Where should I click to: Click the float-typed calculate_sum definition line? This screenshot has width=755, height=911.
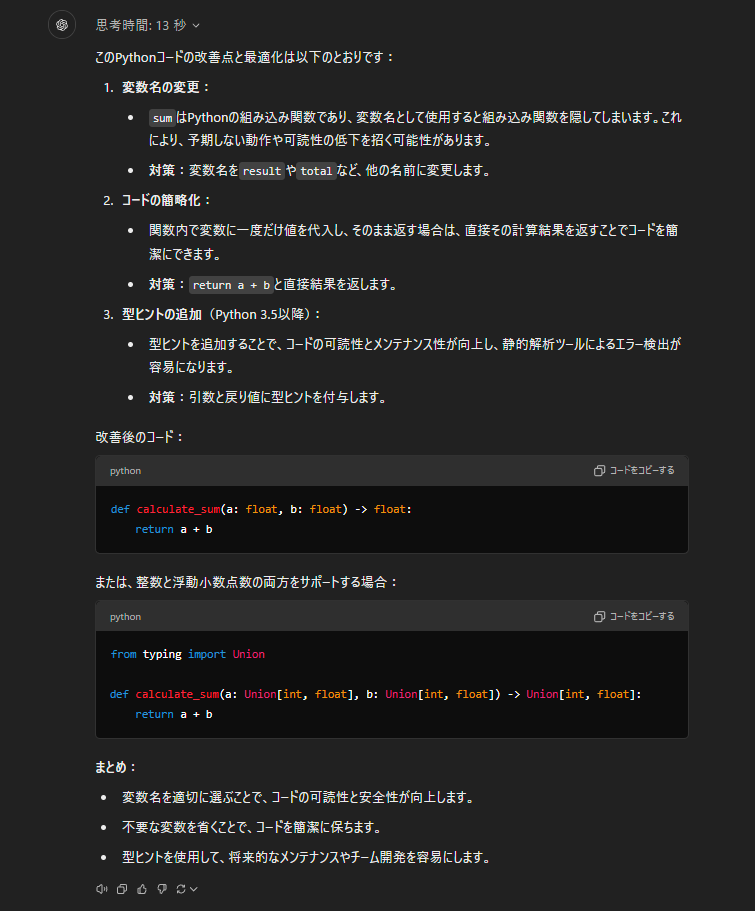[x=260, y=509]
